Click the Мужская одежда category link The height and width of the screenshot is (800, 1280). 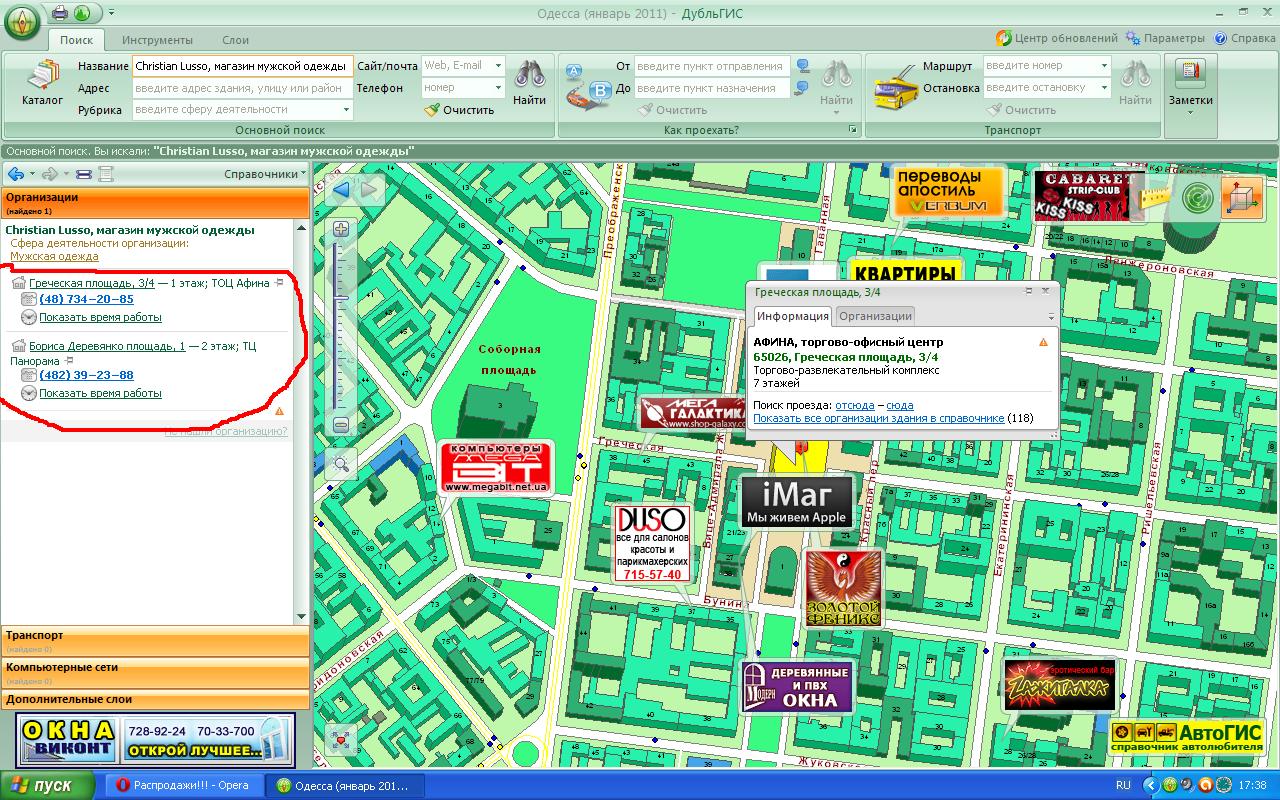click(54, 256)
